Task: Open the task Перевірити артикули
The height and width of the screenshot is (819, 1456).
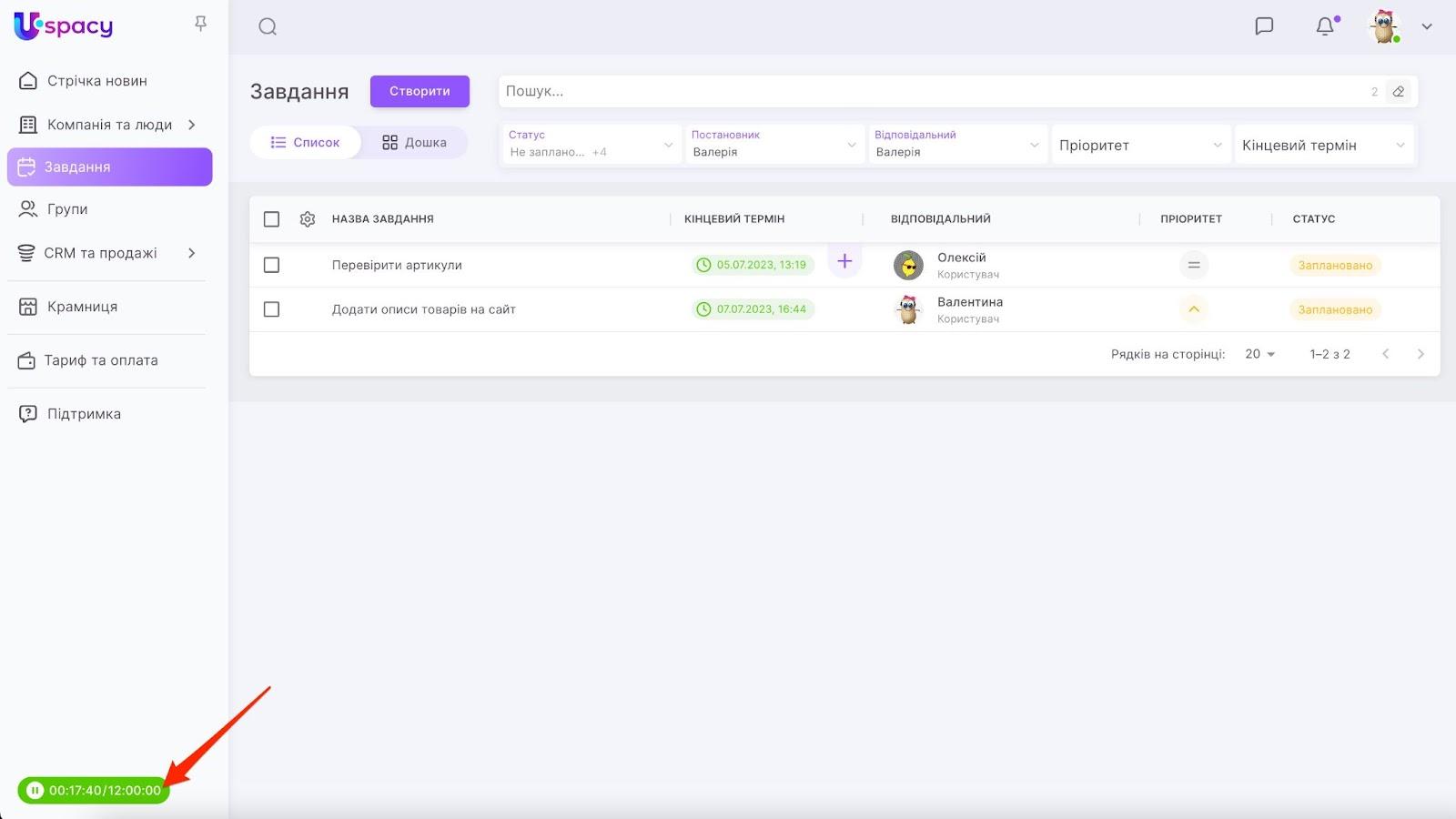Action: click(x=397, y=266)
